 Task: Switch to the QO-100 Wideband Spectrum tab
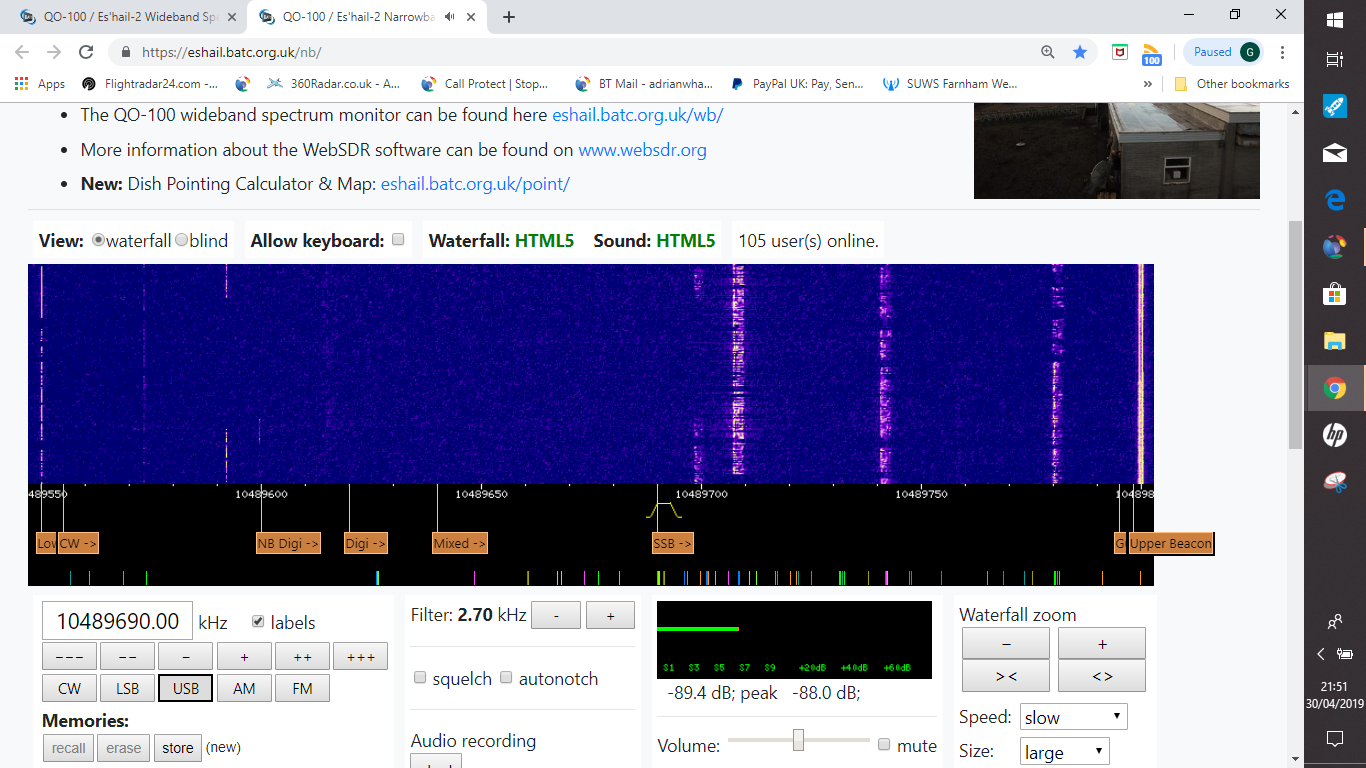click(x=128, y=16)
